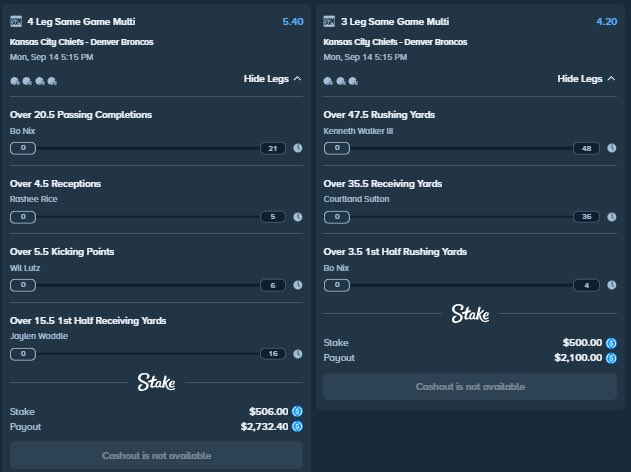
Task: Click Cashout is not available in 4 Leg card
Action: click(156, 455)
